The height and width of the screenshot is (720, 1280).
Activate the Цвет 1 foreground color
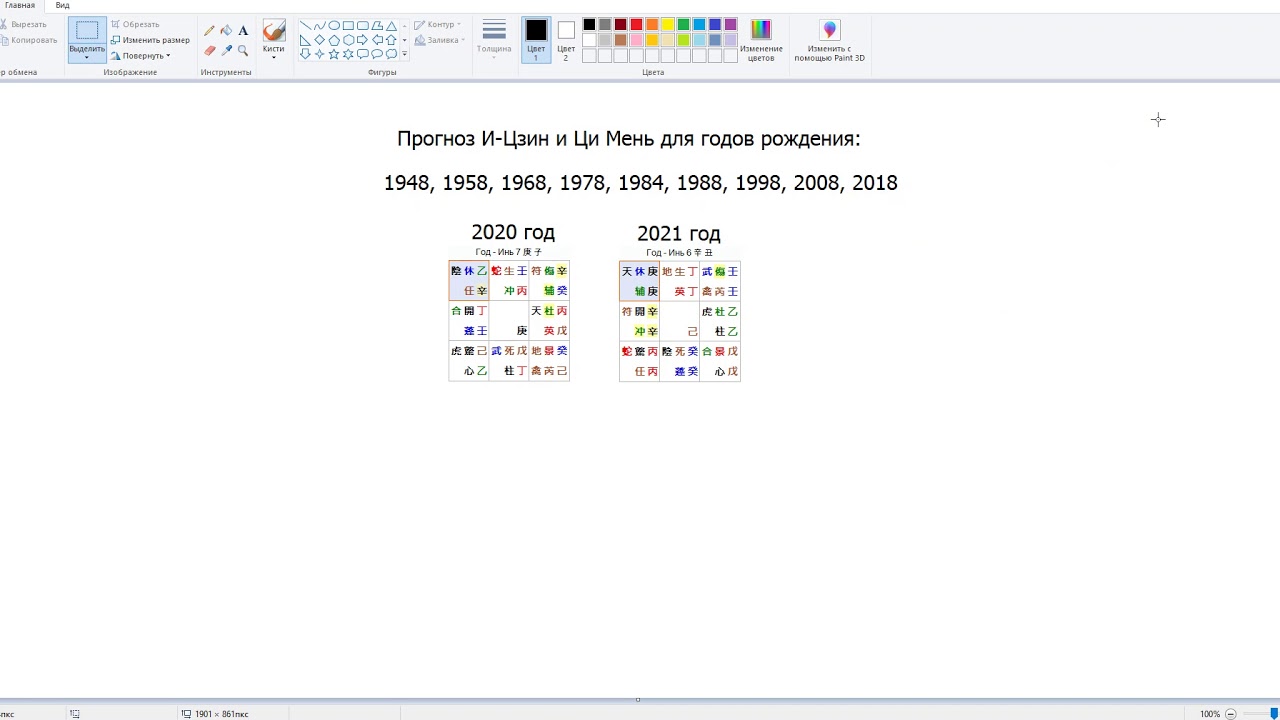(536, 40)
